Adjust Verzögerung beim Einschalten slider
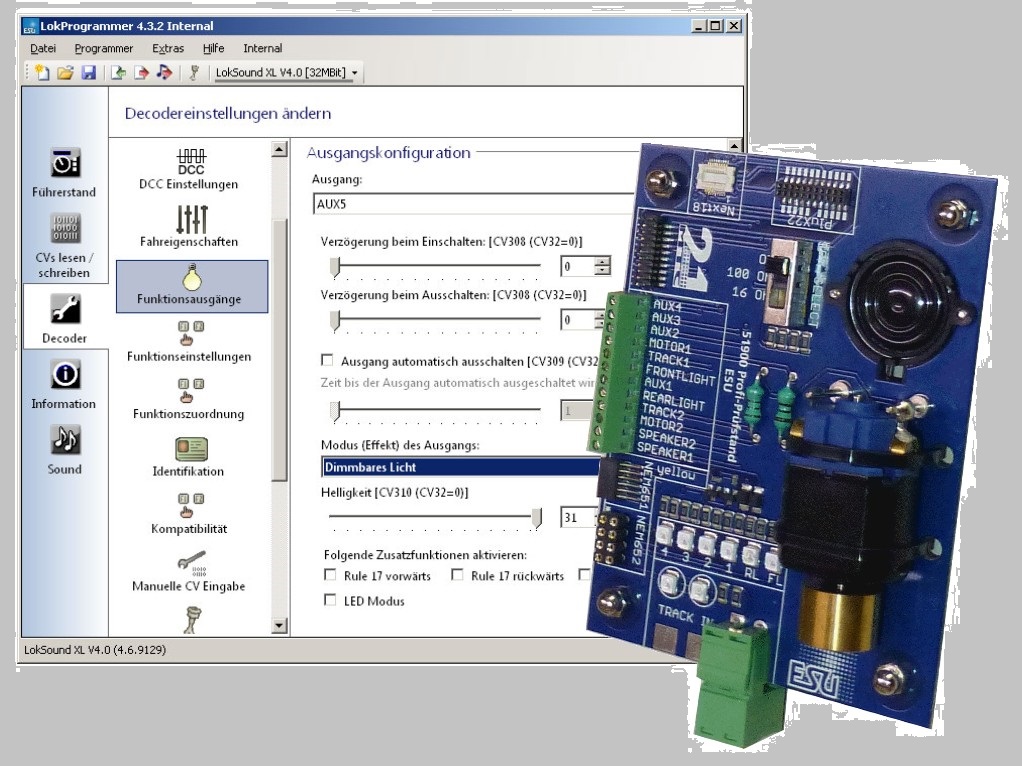The width and height of the screenshot is (1022, 766). click(335, 266)
